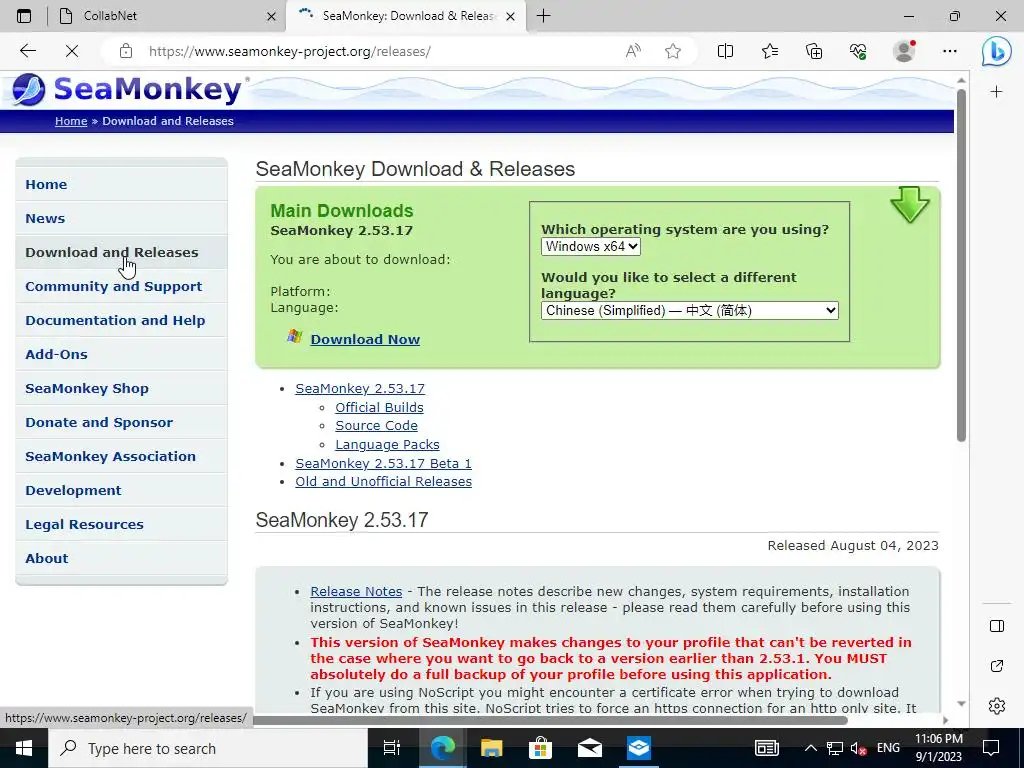The width and height of the screenshot is (1024, 768).
Task: Customize Edge sidebar gear icon
Action: click(x=997, y=706)
